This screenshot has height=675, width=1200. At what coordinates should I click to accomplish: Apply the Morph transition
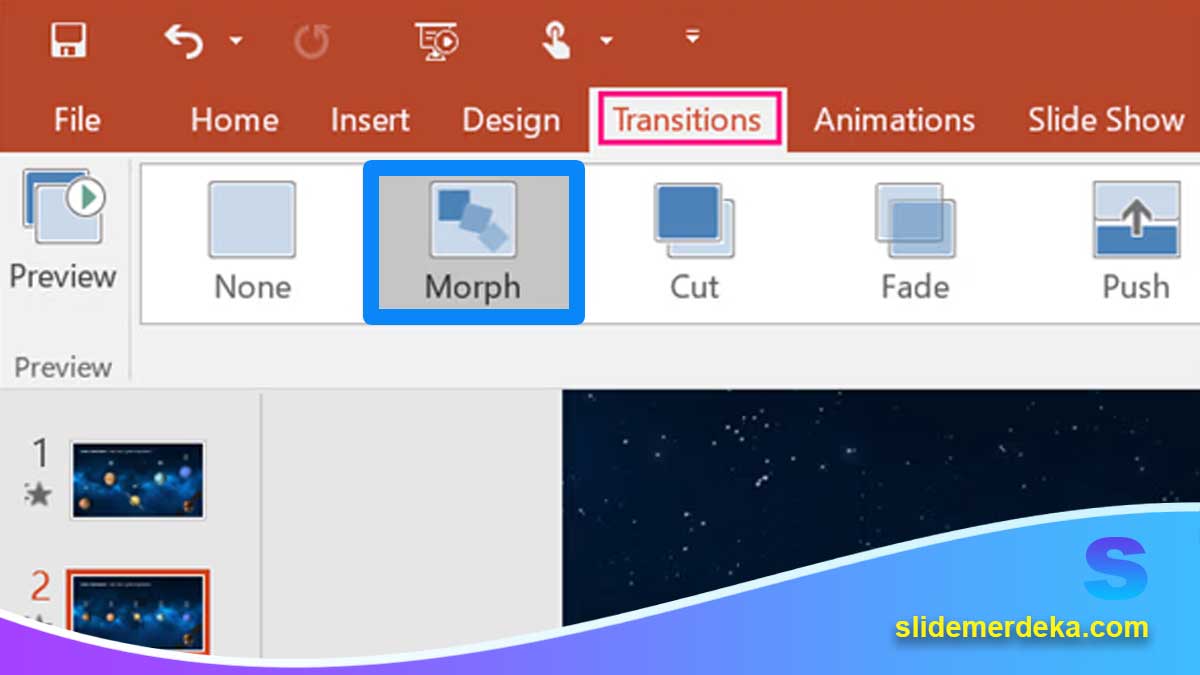tap(473, 243)
